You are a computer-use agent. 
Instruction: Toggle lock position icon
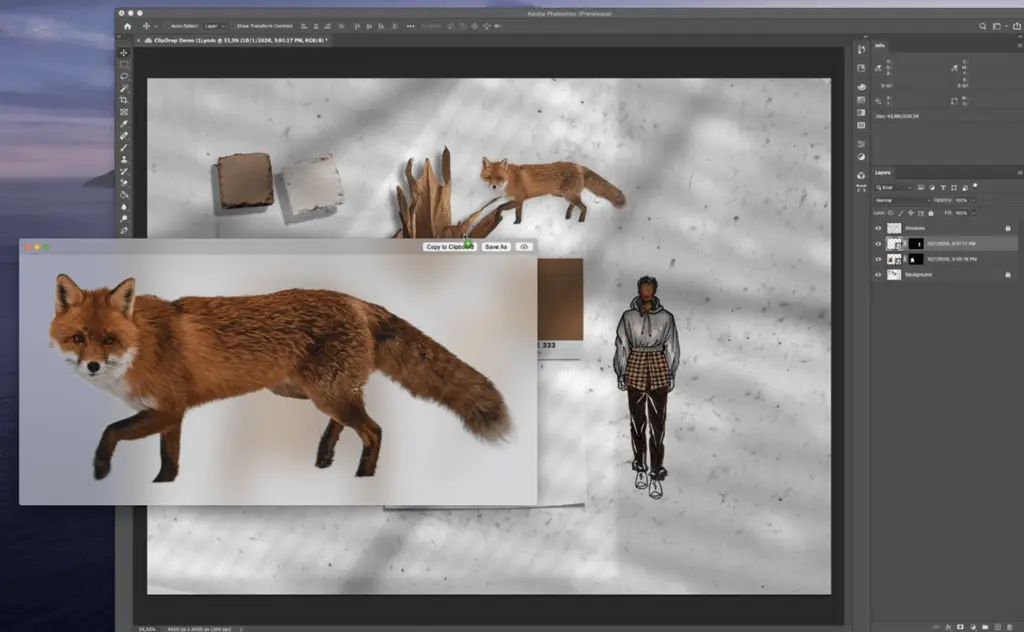tap(910, 213)
